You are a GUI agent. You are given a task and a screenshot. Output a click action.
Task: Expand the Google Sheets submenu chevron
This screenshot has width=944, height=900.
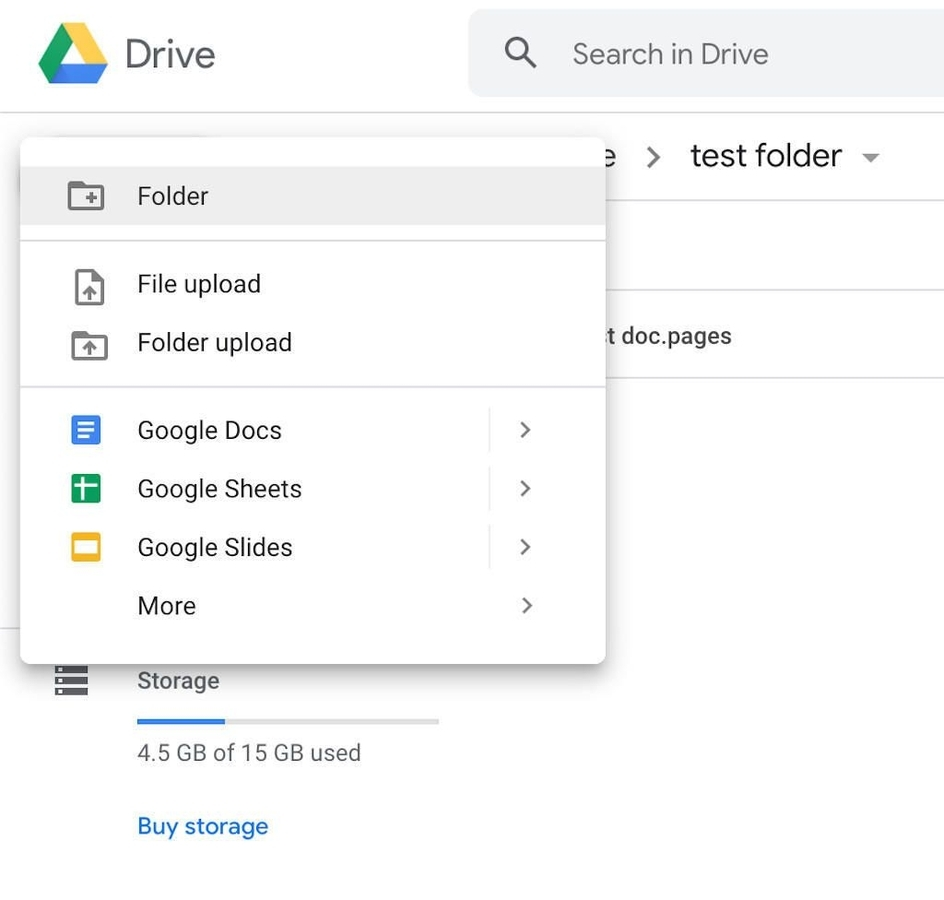tap(525, 489)
